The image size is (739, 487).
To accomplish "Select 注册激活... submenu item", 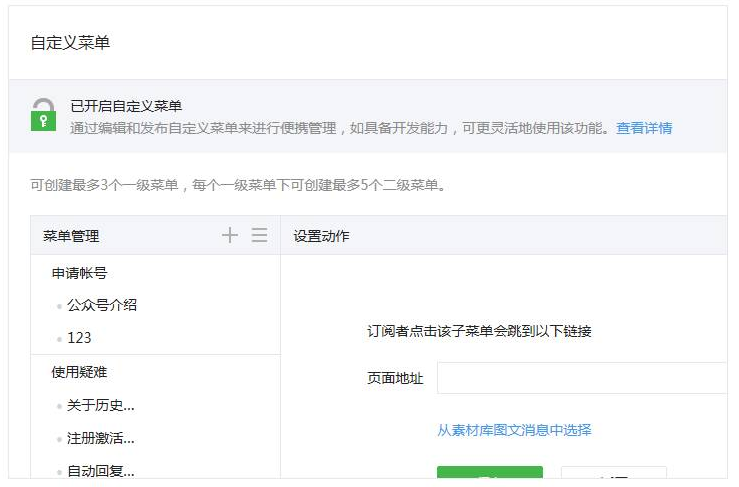I will [101, 438].
